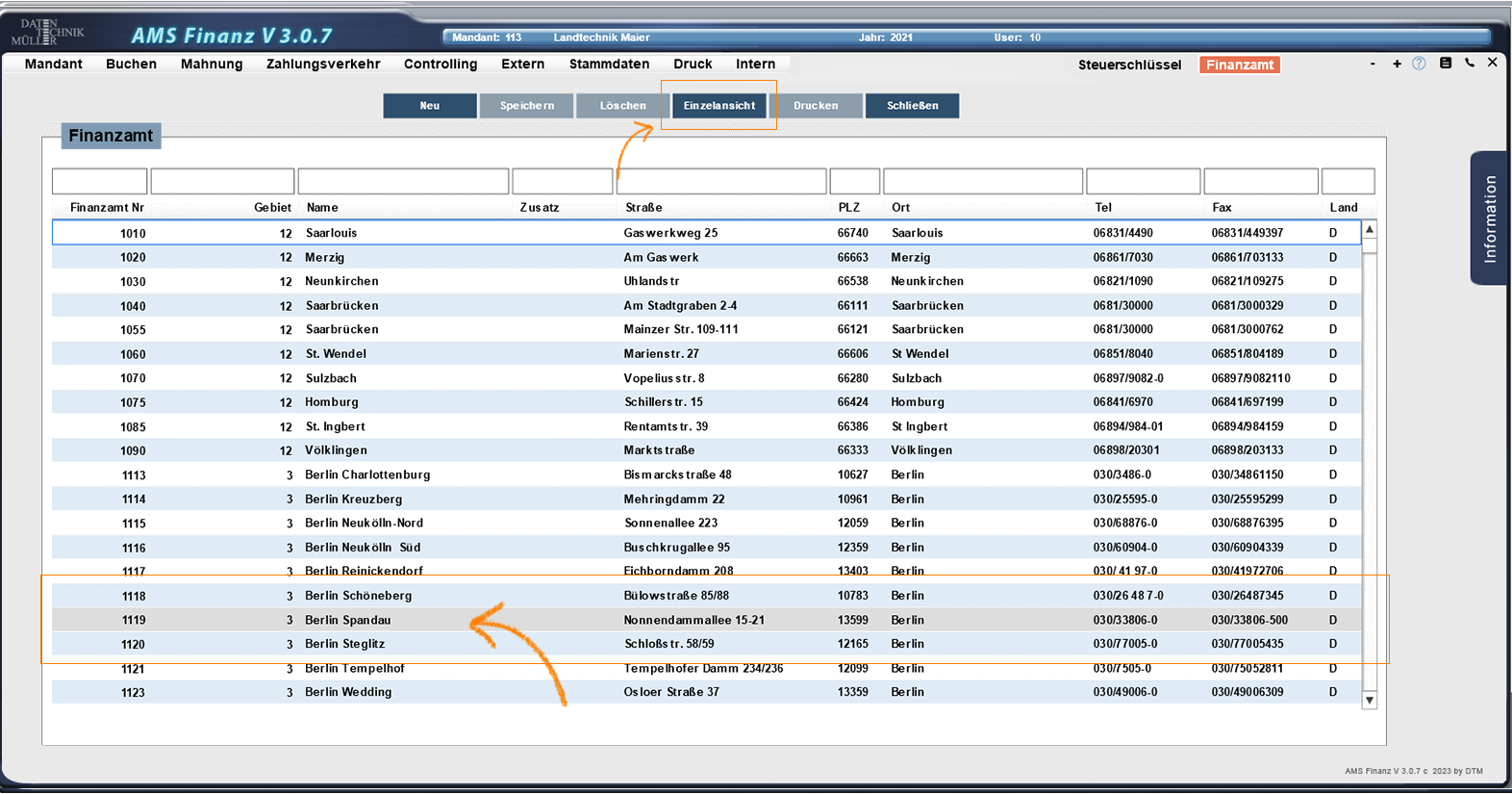Open the calculator icon in the top bar
This screenshot has width=1512, height=794.
tap(1445, 64)
